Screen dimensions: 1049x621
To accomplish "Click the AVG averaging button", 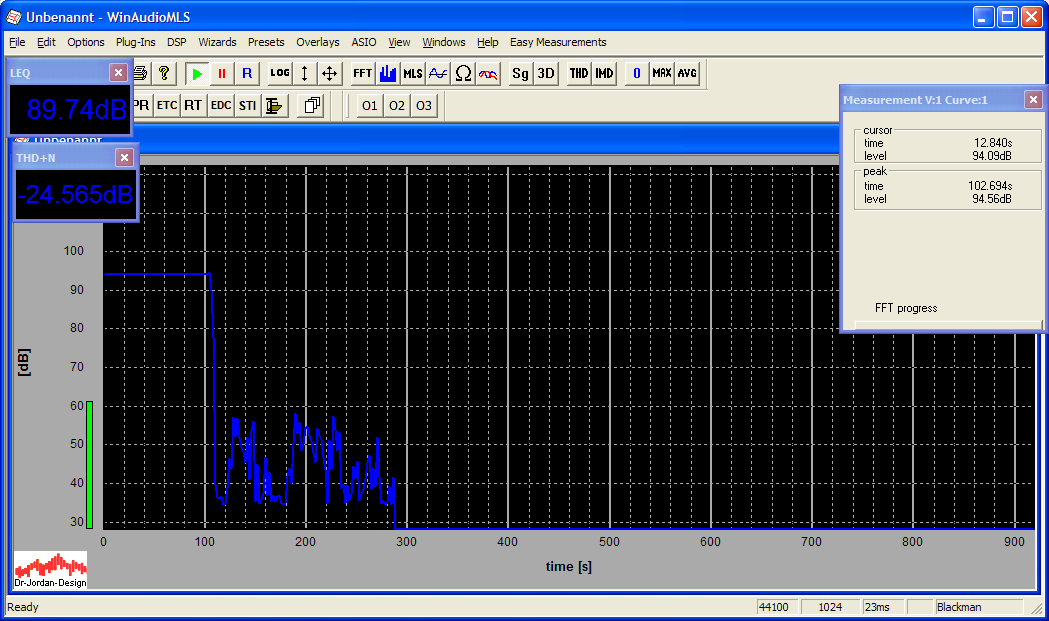I will pyautogui.click(x=687, y=73).
